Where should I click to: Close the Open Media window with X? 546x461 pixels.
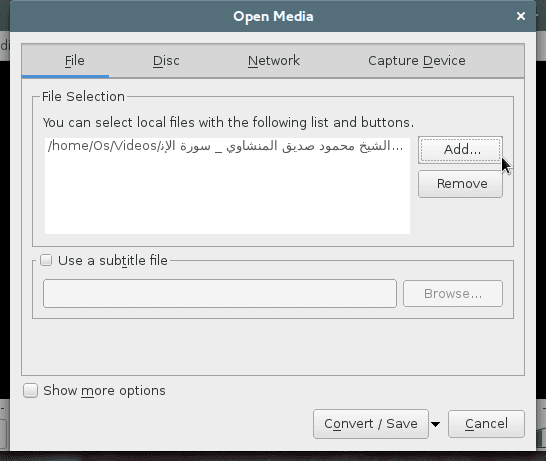(521, 16)
